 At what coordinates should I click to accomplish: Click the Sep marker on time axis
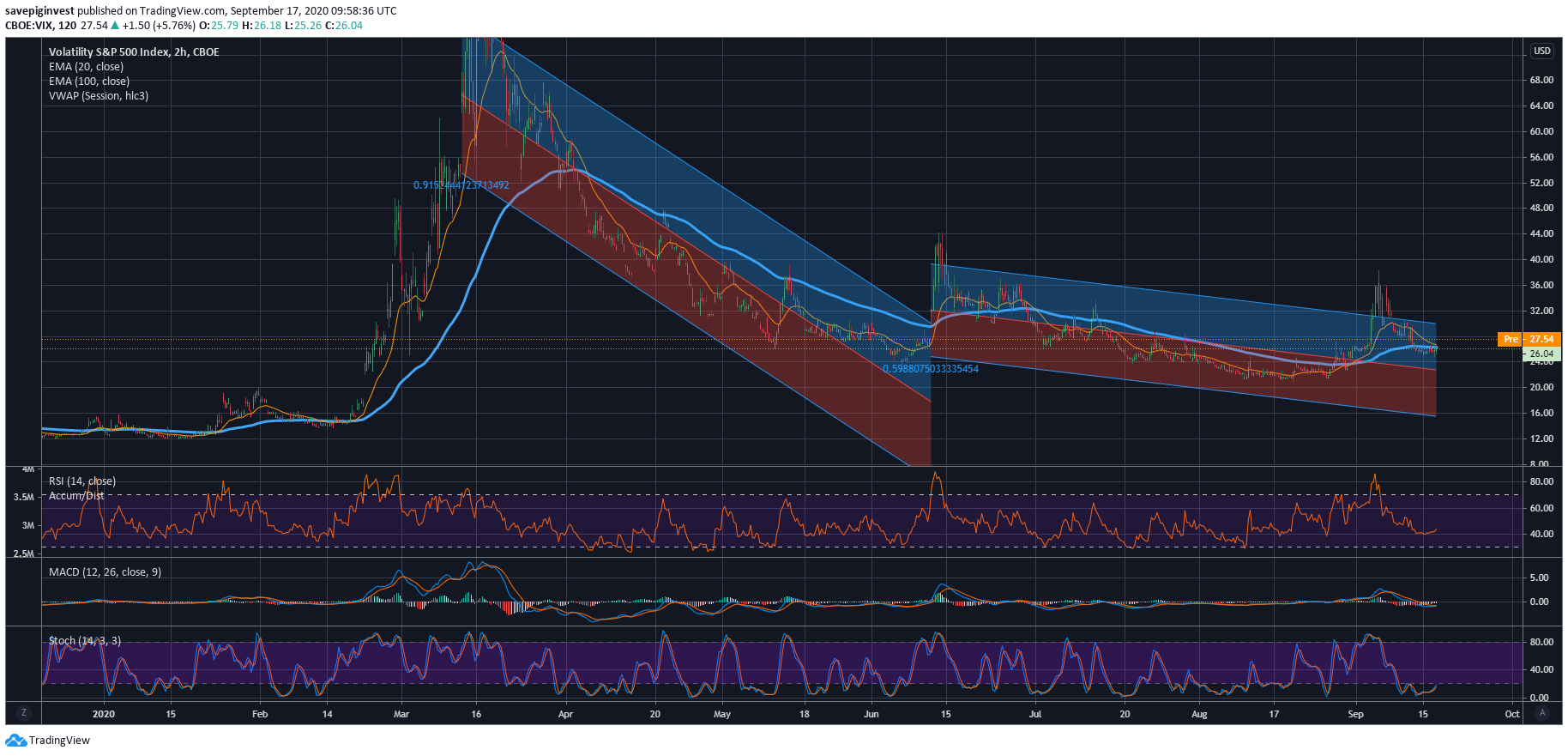1355,714
